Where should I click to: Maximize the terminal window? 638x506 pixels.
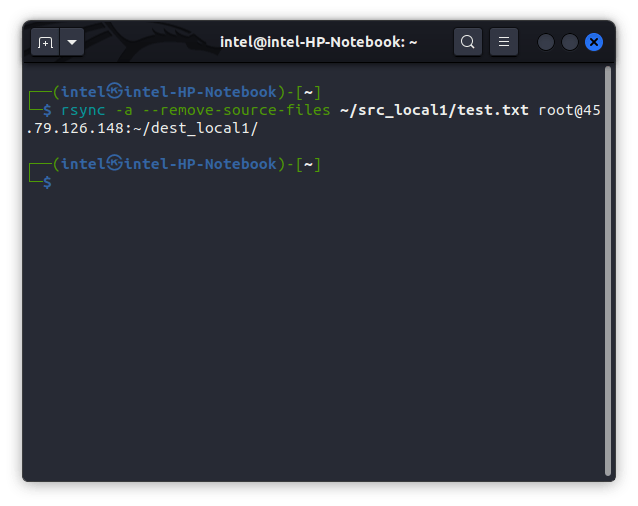point(570,42)
